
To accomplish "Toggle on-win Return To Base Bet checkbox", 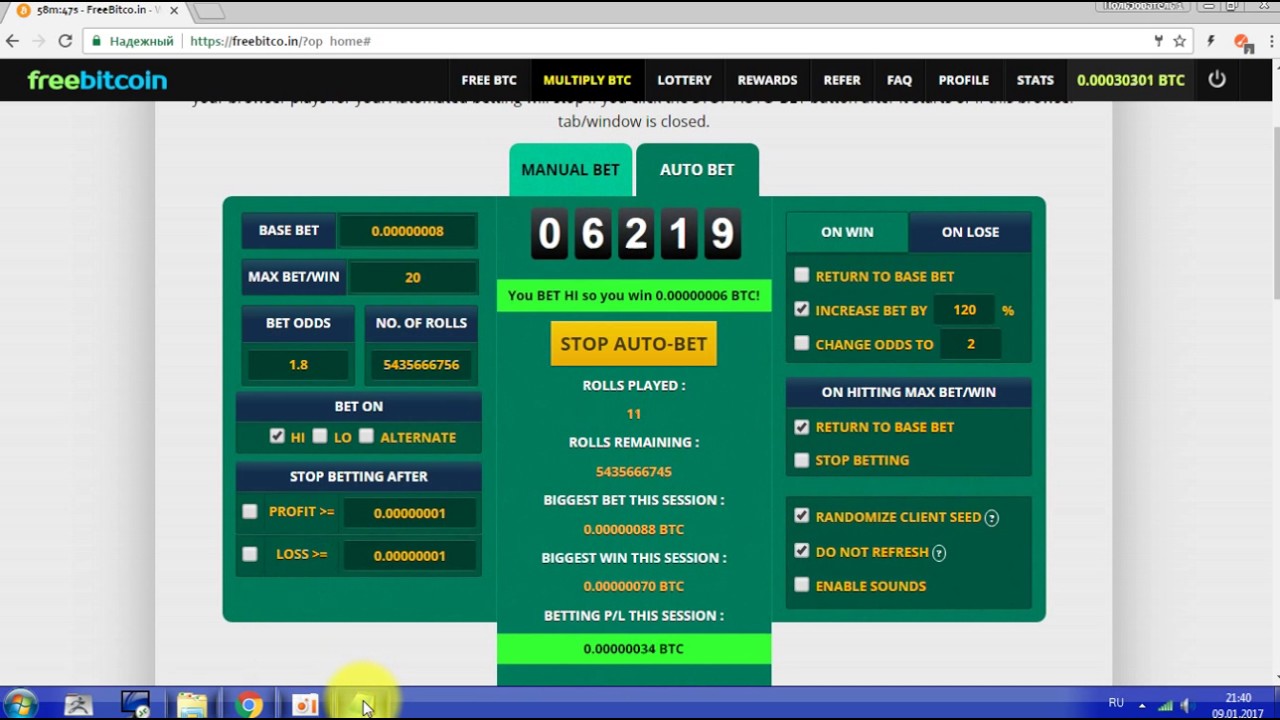I will click(802, 275).
